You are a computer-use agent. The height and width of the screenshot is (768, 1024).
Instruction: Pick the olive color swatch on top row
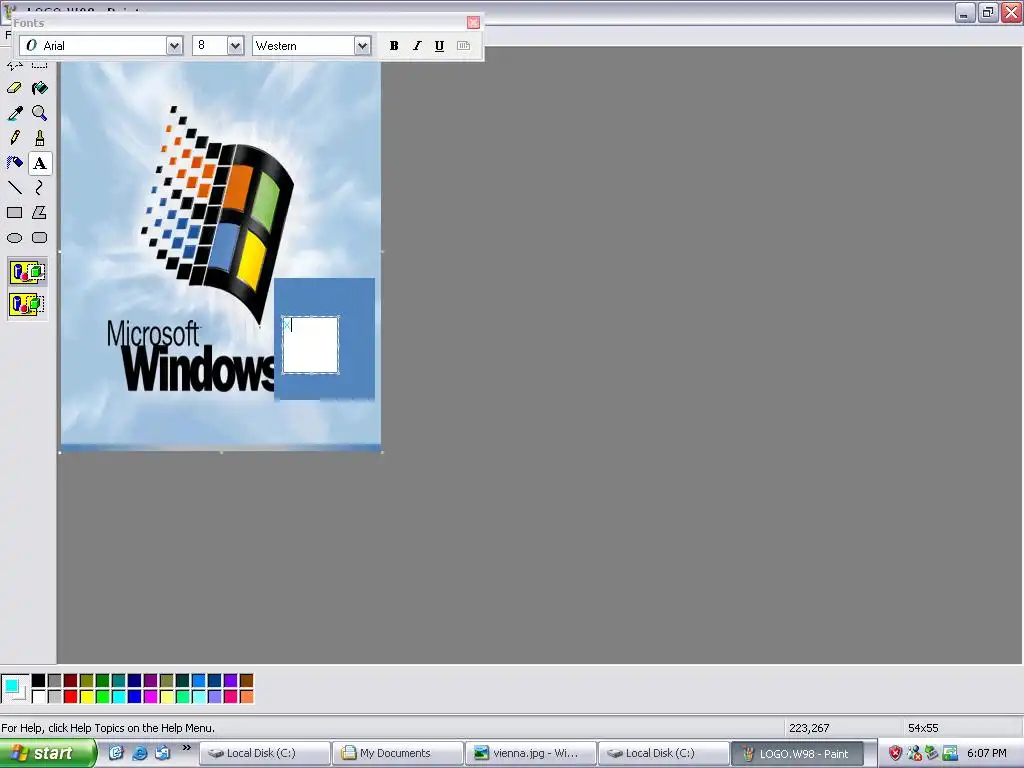coord(86,681)
